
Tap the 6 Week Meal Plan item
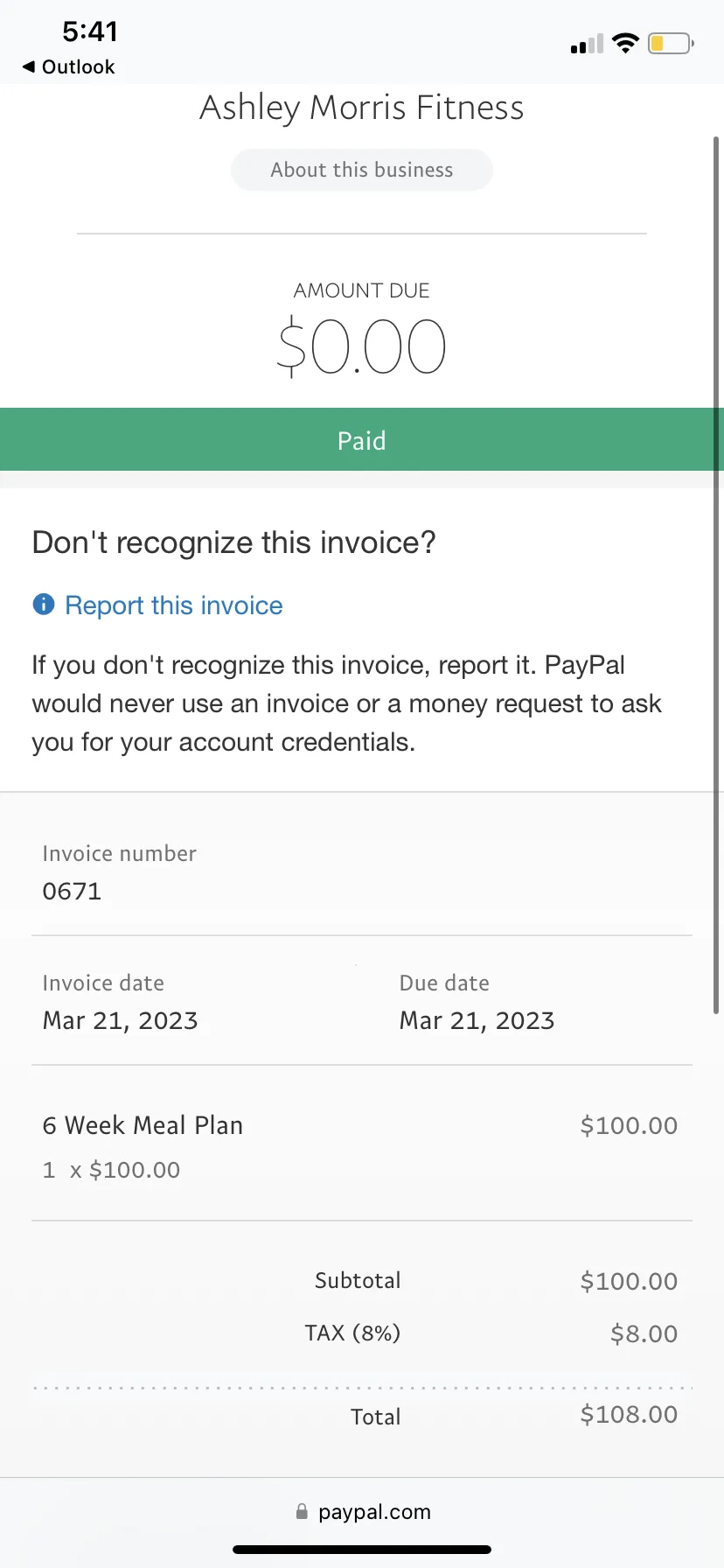[x=143, y=1125]
